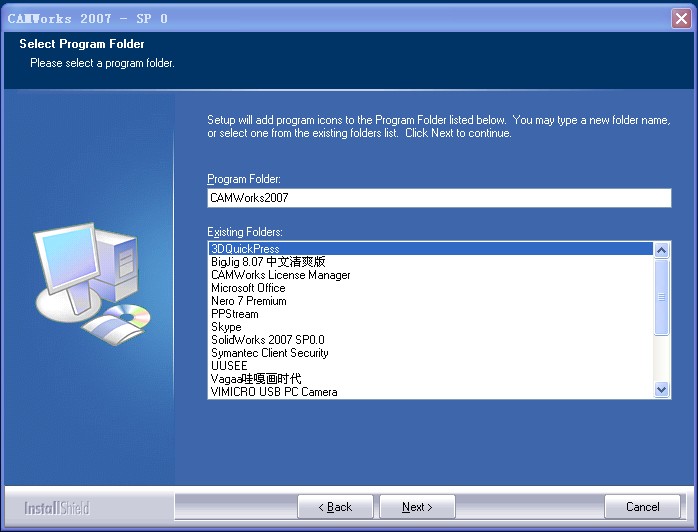Image resolution: width=698 pixels, height=532 pixels.
Task: Cancel the CAMWorks installation
Action: (x=642, y=507)
